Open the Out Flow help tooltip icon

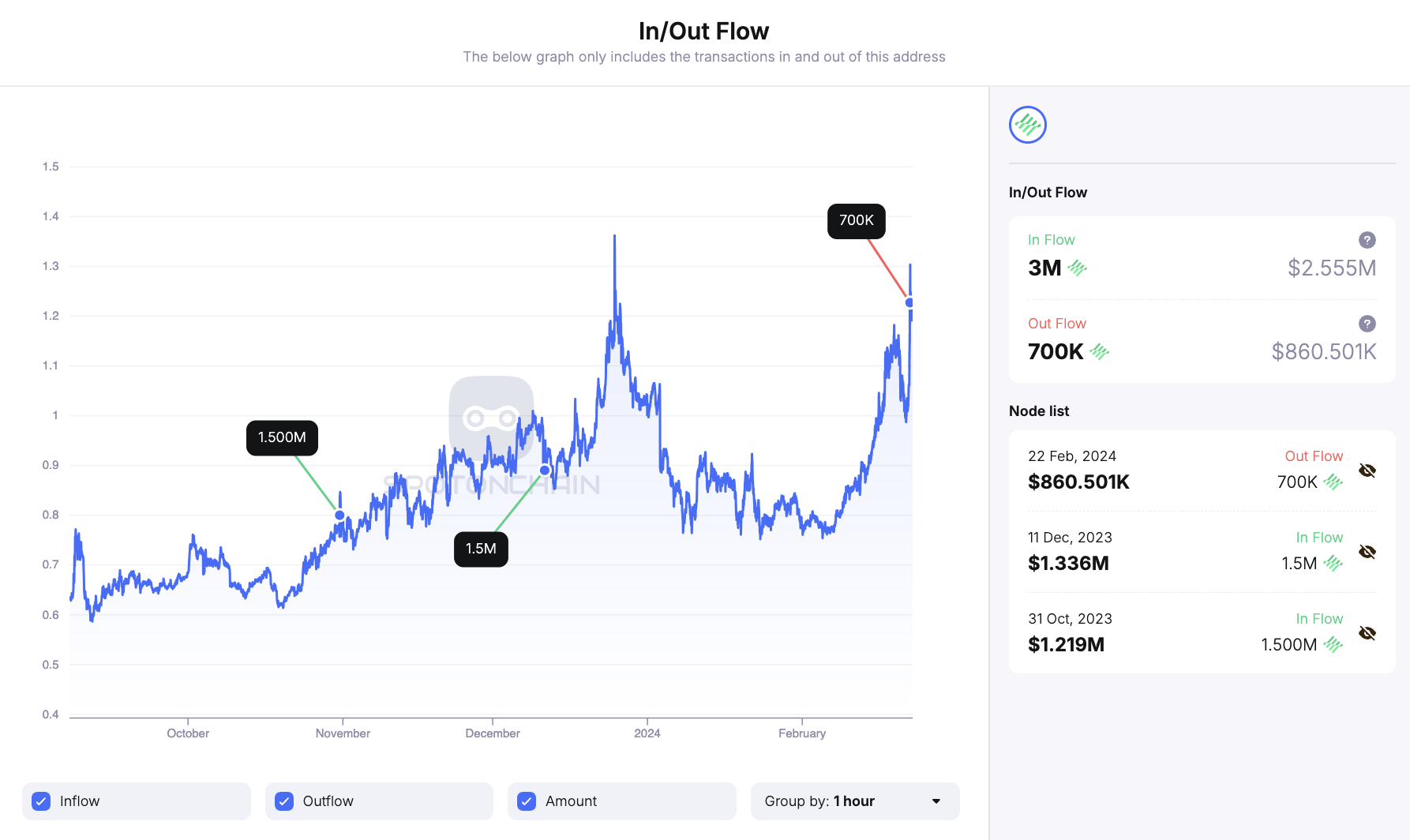click(1367, 323)
